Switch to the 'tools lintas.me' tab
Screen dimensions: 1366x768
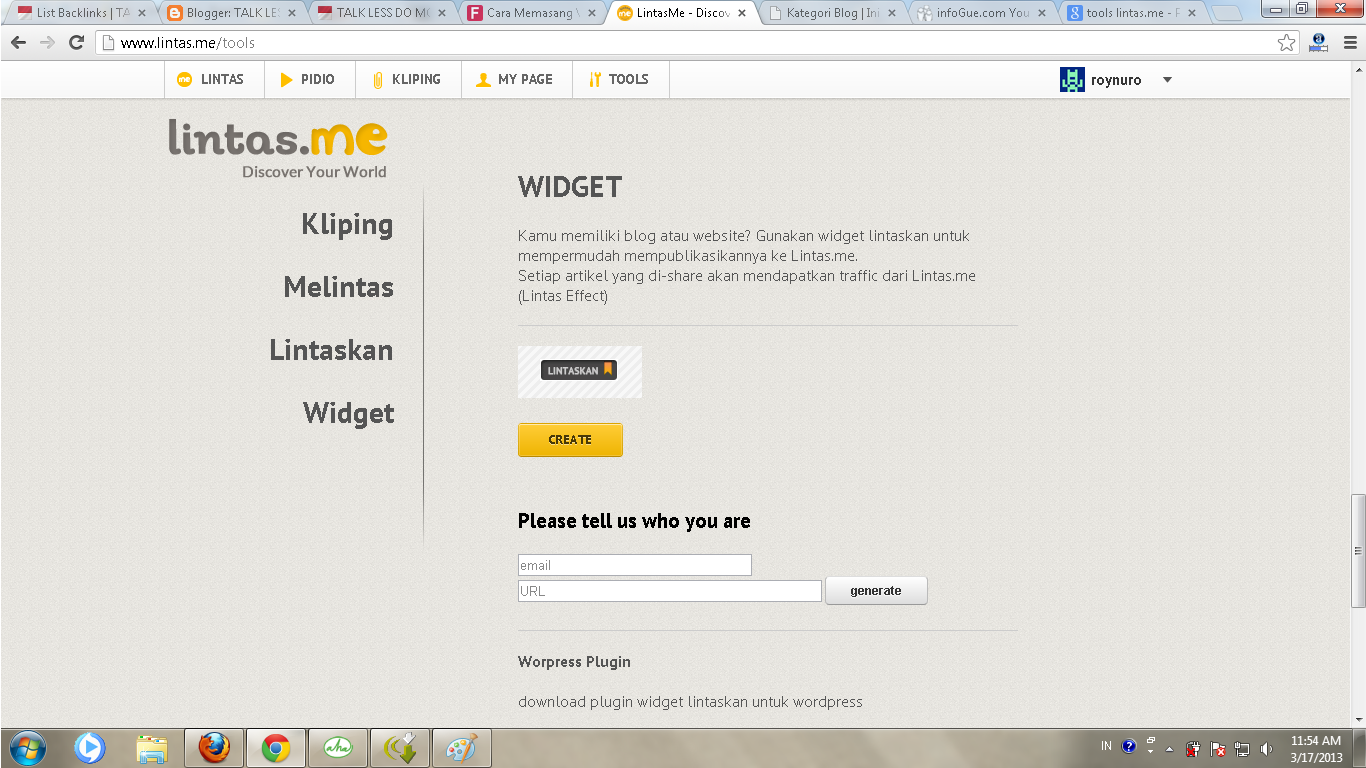coord(1132,13)
